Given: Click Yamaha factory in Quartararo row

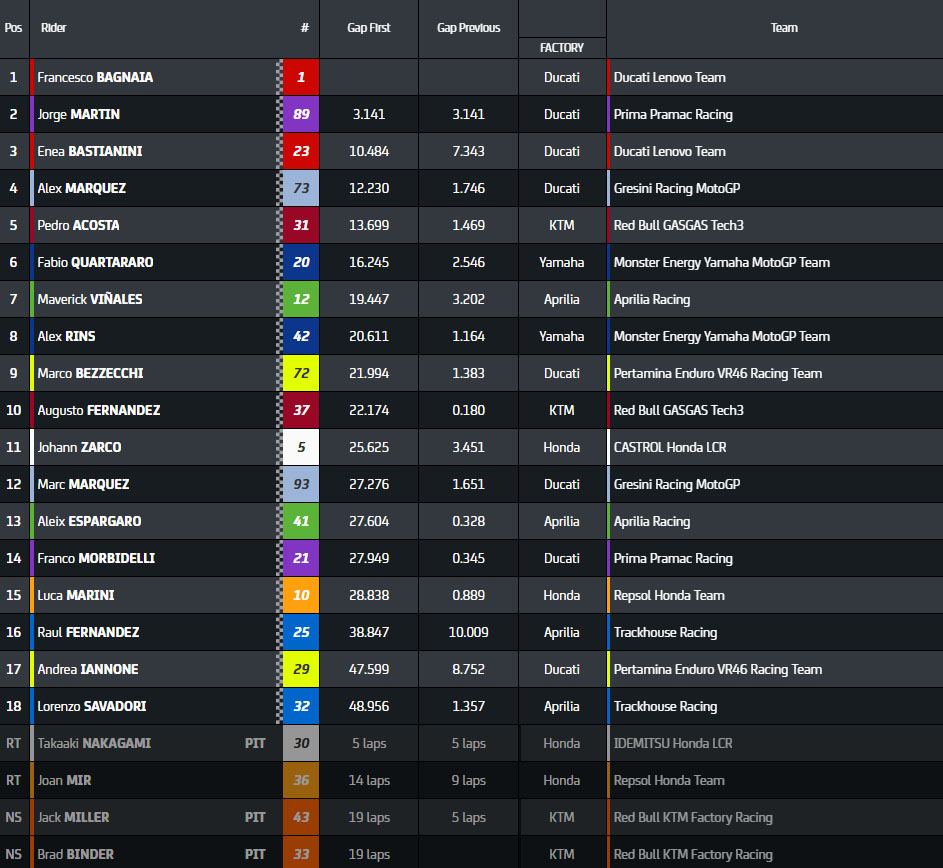Looking at the screenshot, I should point(562,262).
